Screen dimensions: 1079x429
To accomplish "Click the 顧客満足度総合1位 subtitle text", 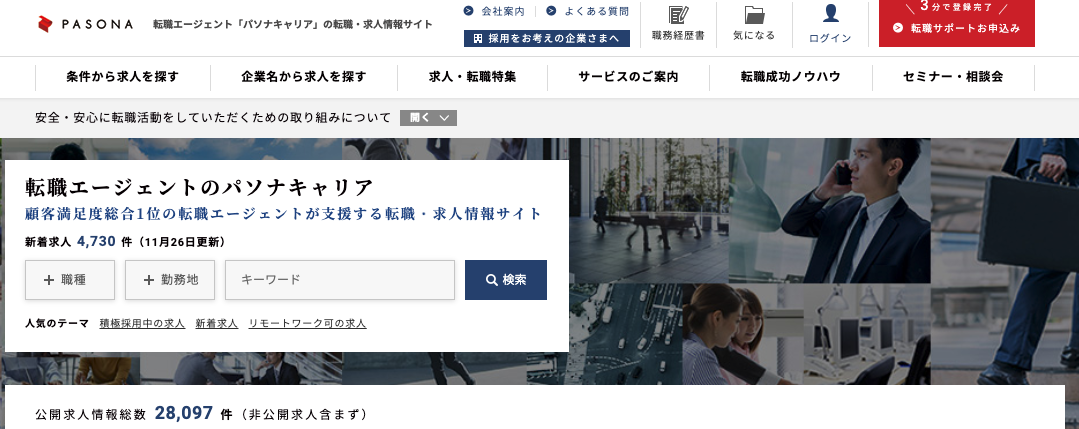I will [x=284, y=214].
